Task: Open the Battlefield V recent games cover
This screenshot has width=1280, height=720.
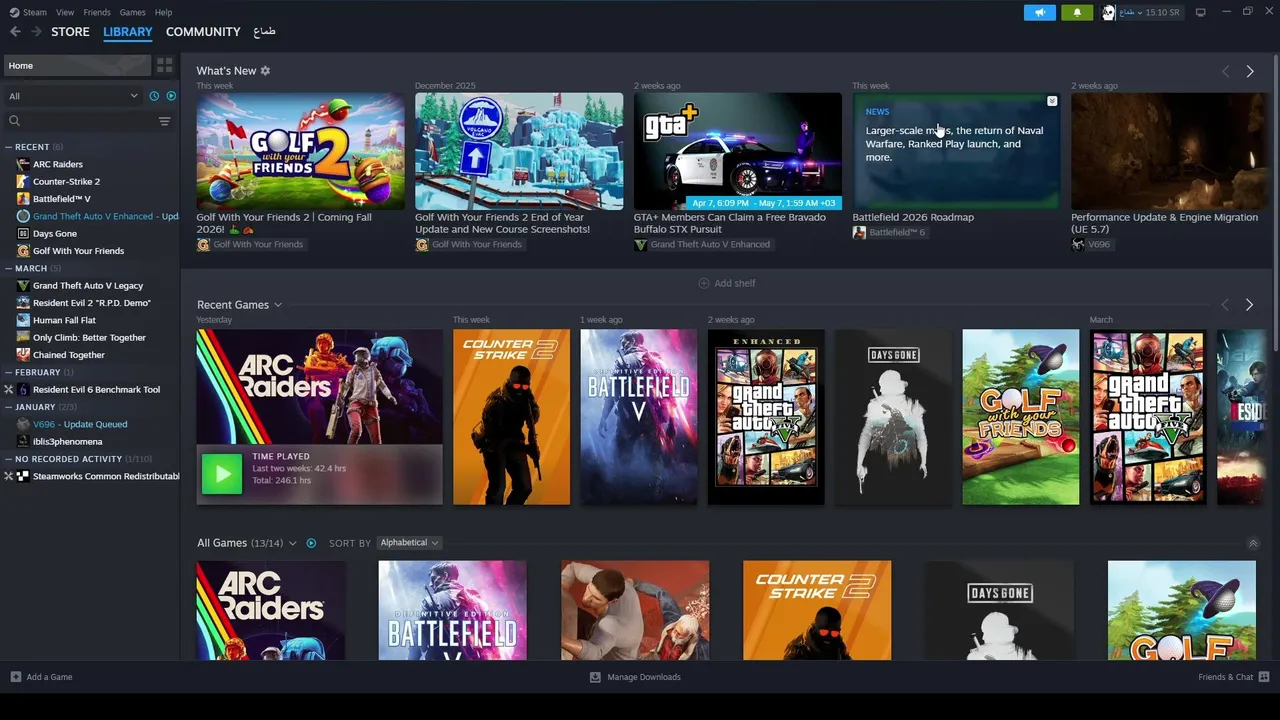Action: click(x=639, y=417)
